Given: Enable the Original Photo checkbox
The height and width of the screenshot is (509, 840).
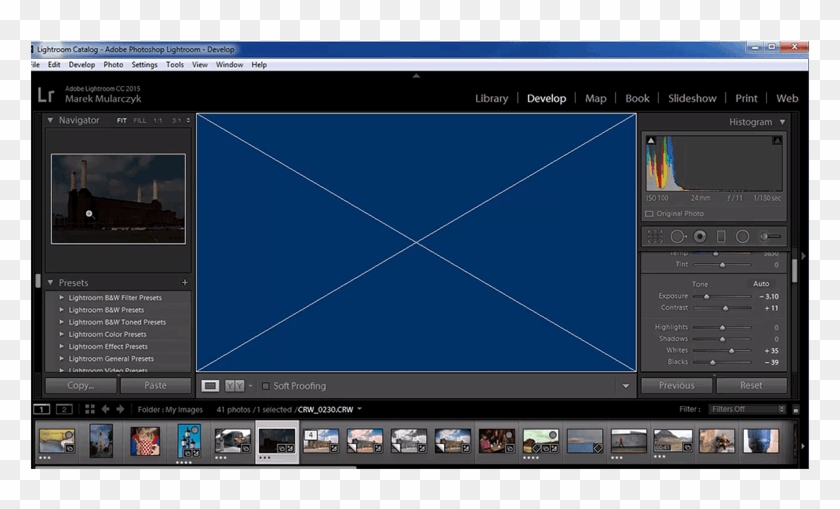Looking at the screenshot, I should coord(649,214).
